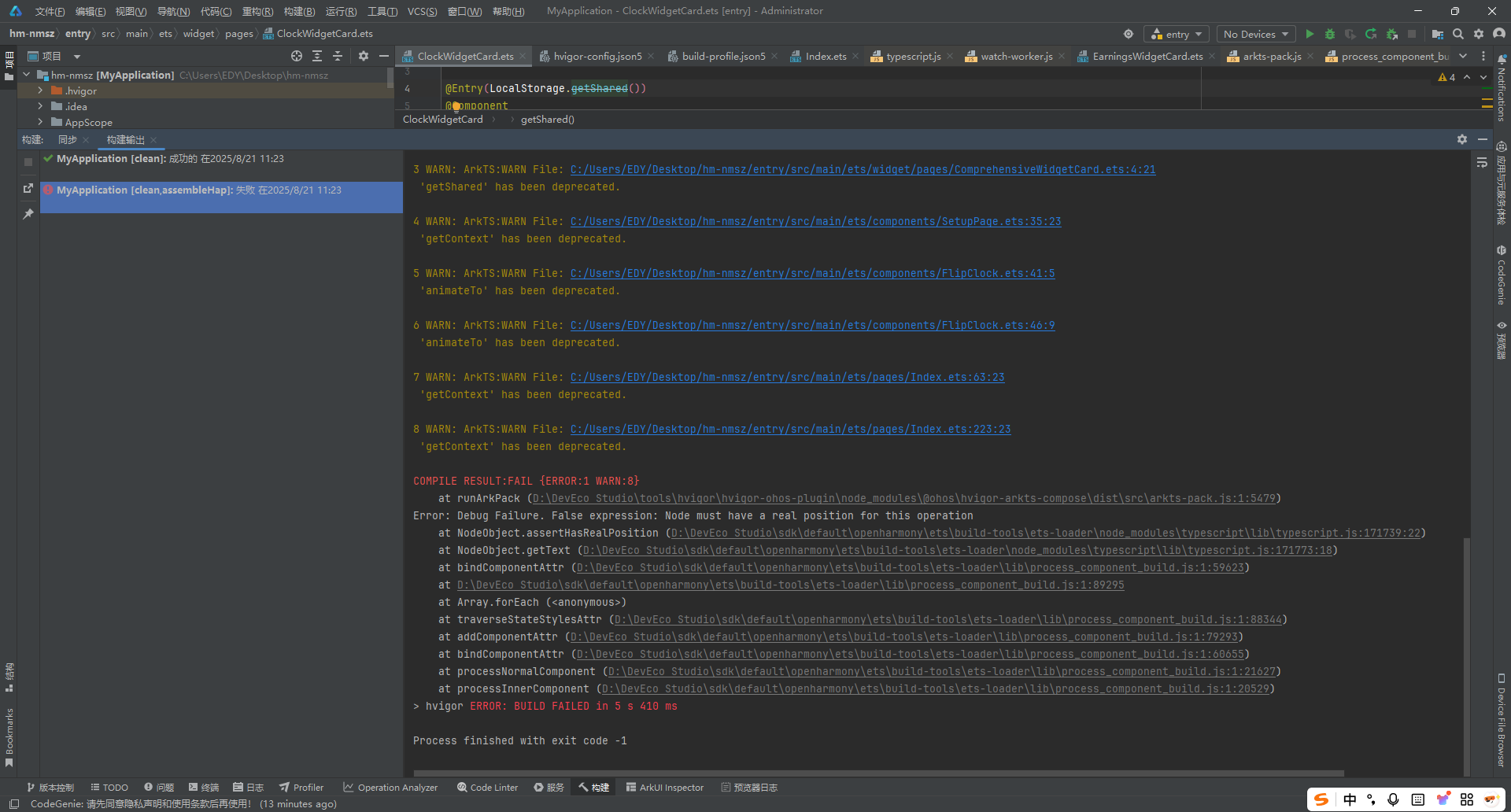Jump to previous highlighted warning arrow

pyautogui.click(x=1467, y=77)
